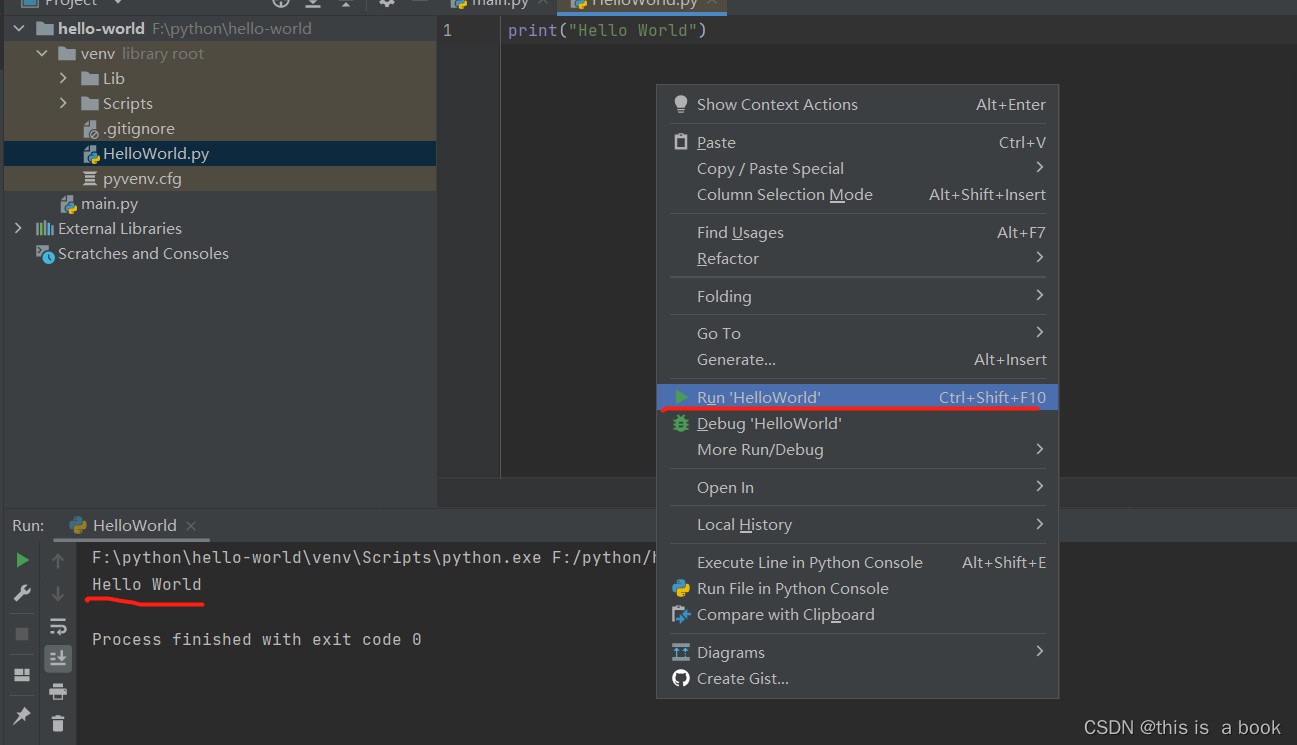Pin the Run tool window tab
This screenshot has height=745, width=1297.
[x=21, y=713]
